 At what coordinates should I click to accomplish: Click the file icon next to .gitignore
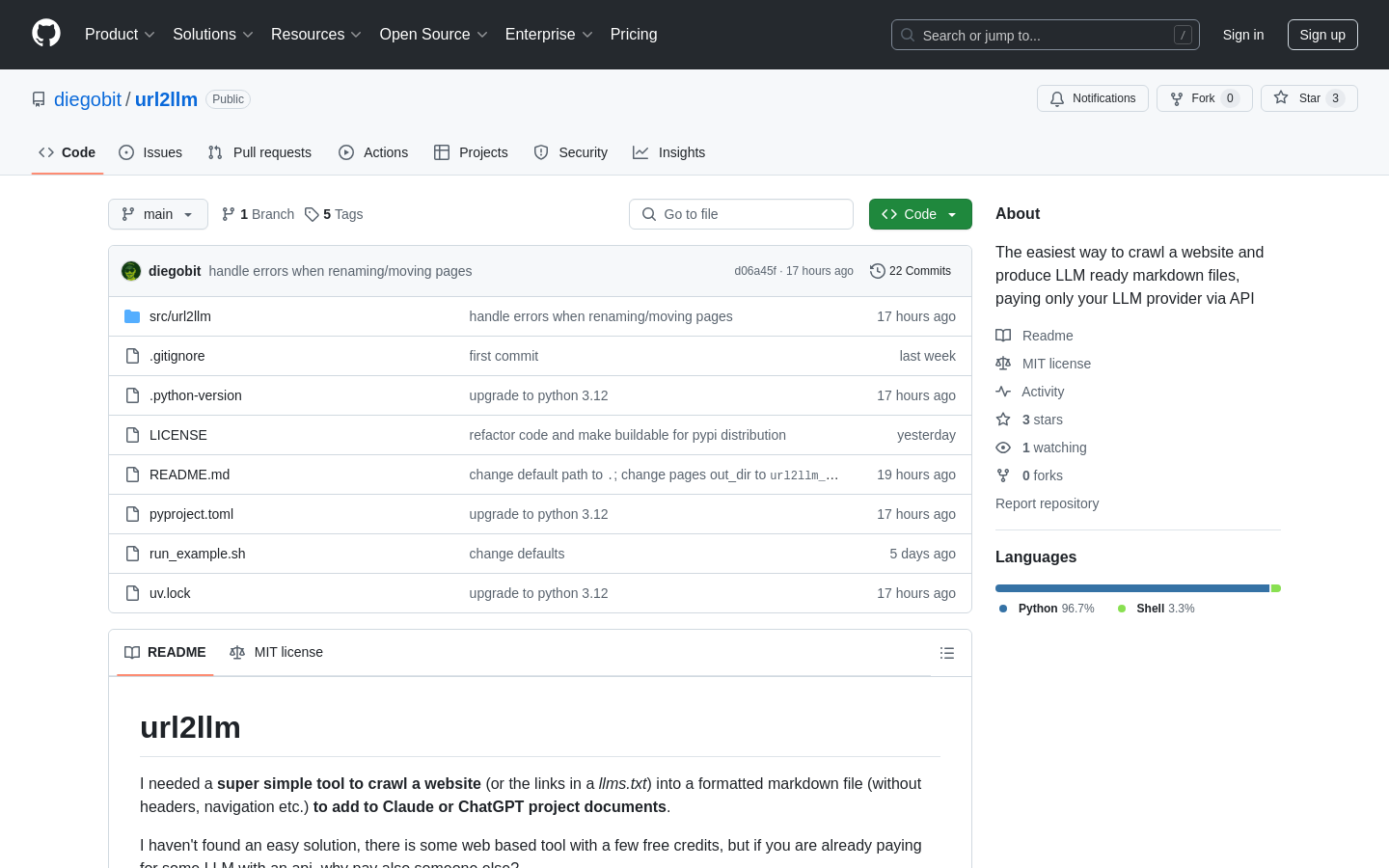pos(132,356)
